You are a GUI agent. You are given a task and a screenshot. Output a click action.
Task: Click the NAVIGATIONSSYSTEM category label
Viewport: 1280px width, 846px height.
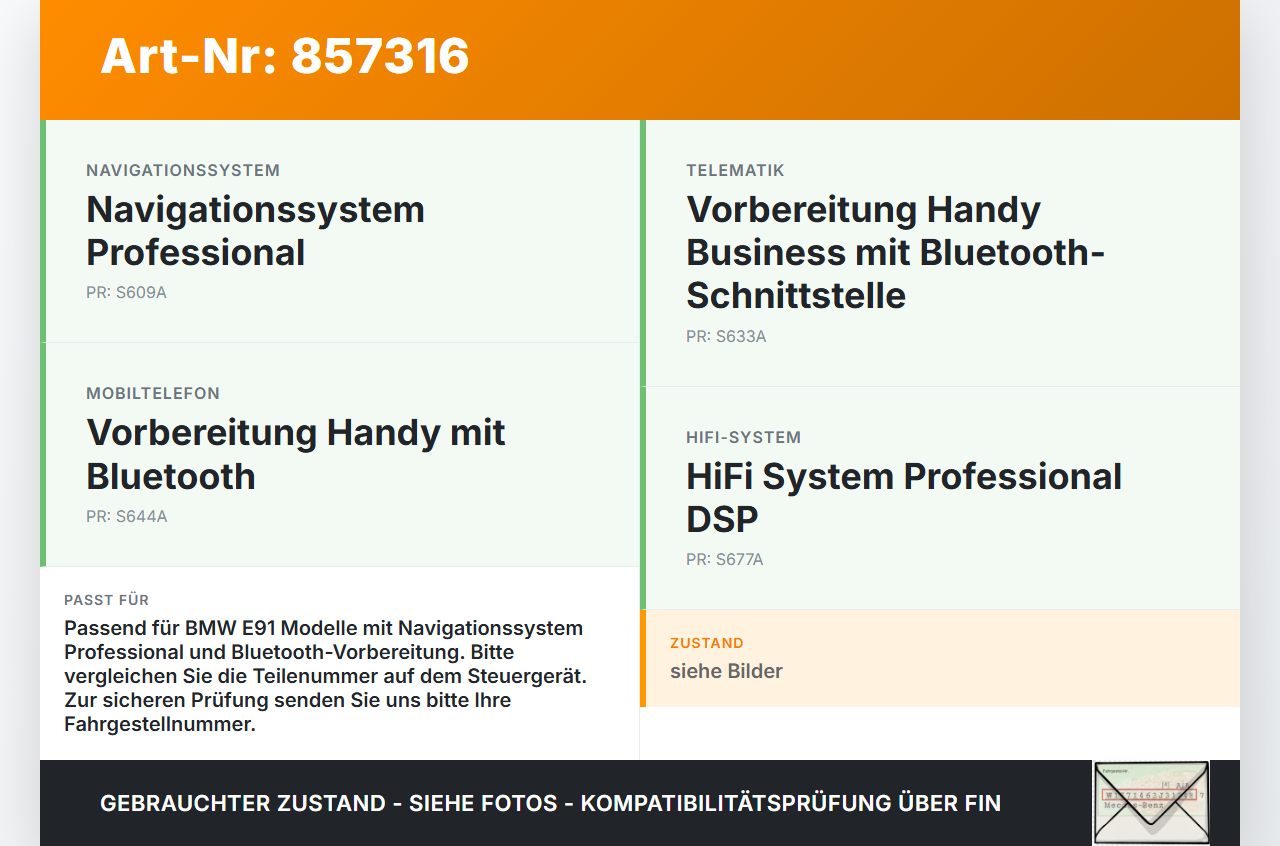tap(183, 171)
